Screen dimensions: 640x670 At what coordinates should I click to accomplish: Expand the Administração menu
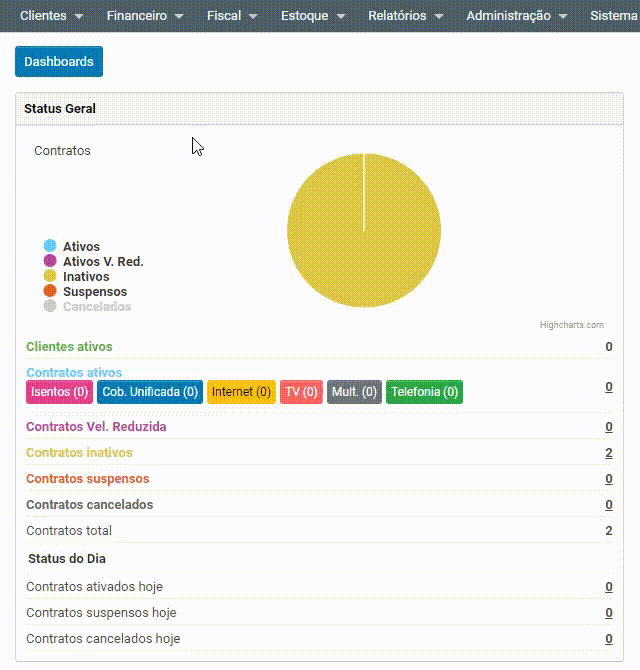pyautogui.click(x=516, y=16)
